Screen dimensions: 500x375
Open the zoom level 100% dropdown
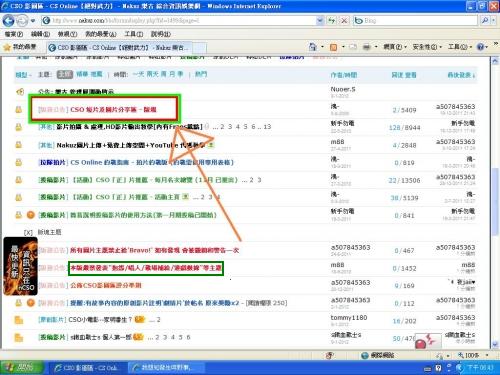[x=487, y=355]
